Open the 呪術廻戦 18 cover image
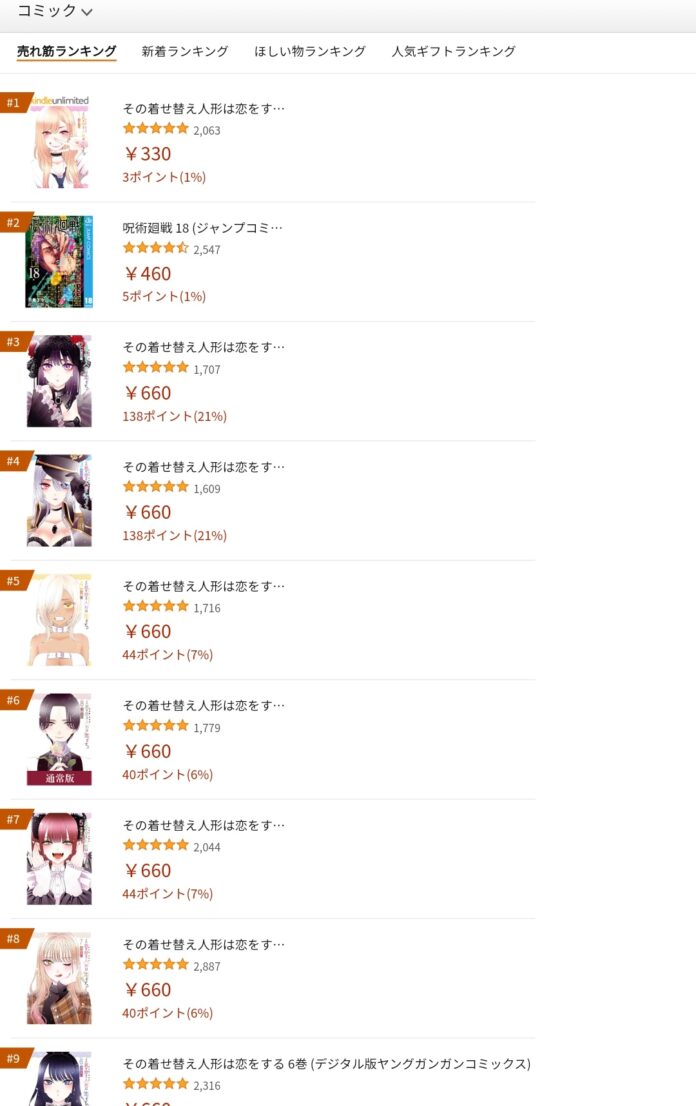This screenshot has width=696, height=1106. [x=59, y=261]
